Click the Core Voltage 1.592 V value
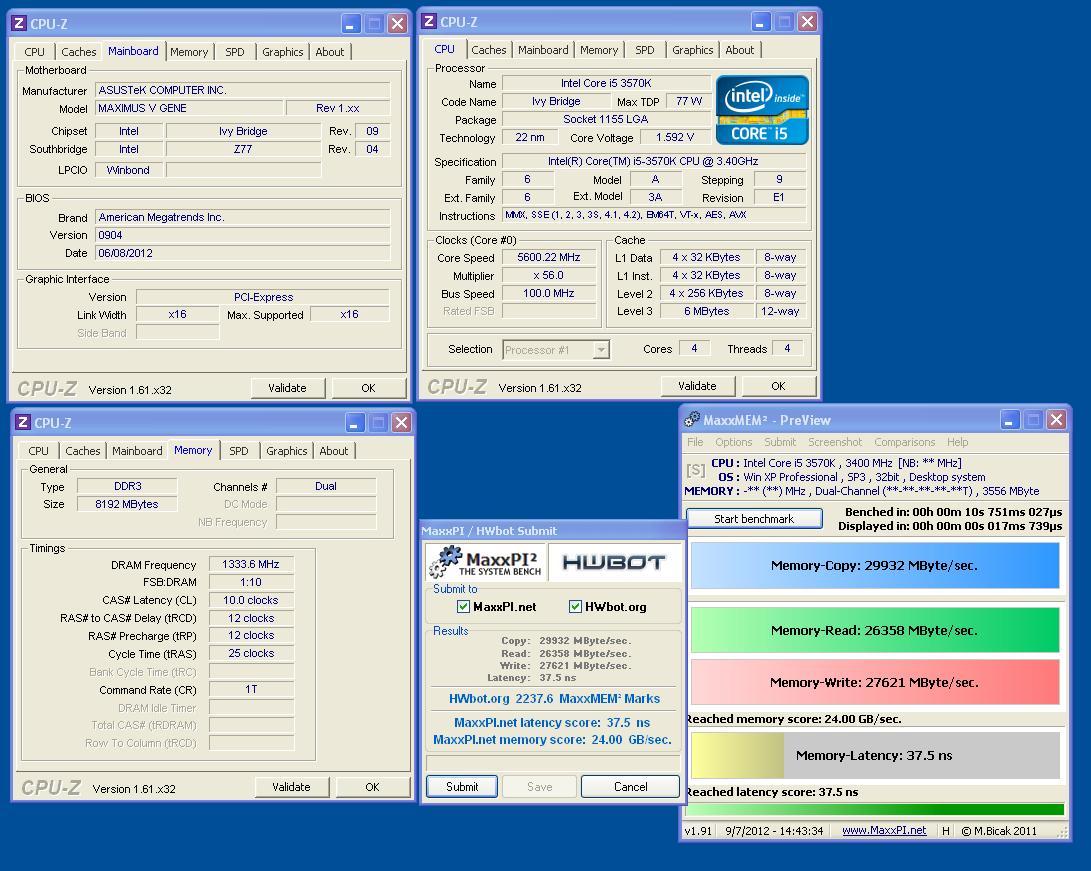 (674, 138)
